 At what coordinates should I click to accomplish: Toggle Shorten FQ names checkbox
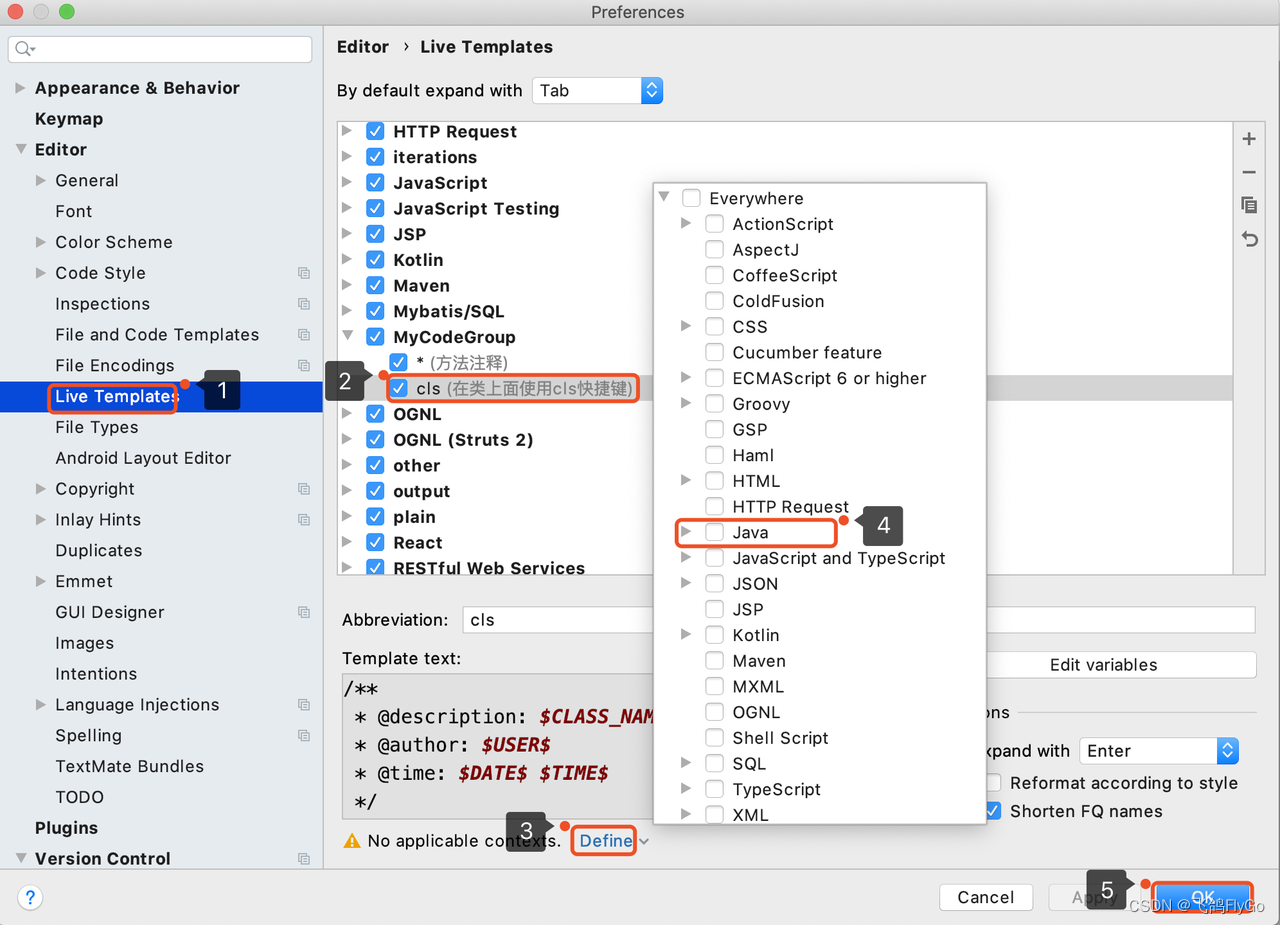click(x=993, y=811)
